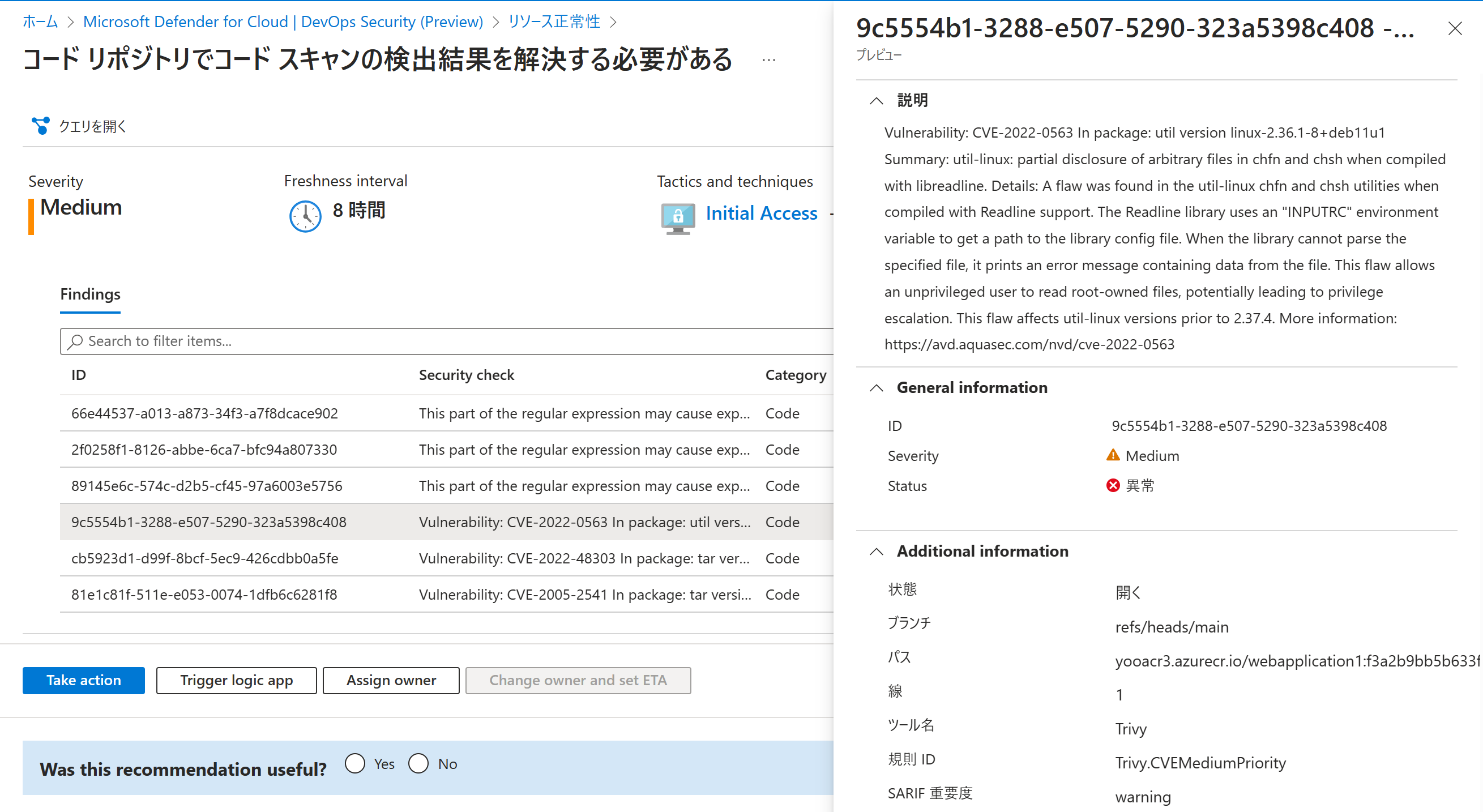Click the Initial Access tactic icon
The width and height of the screenshot is (1483, 812).
click(x=679, y=217)
